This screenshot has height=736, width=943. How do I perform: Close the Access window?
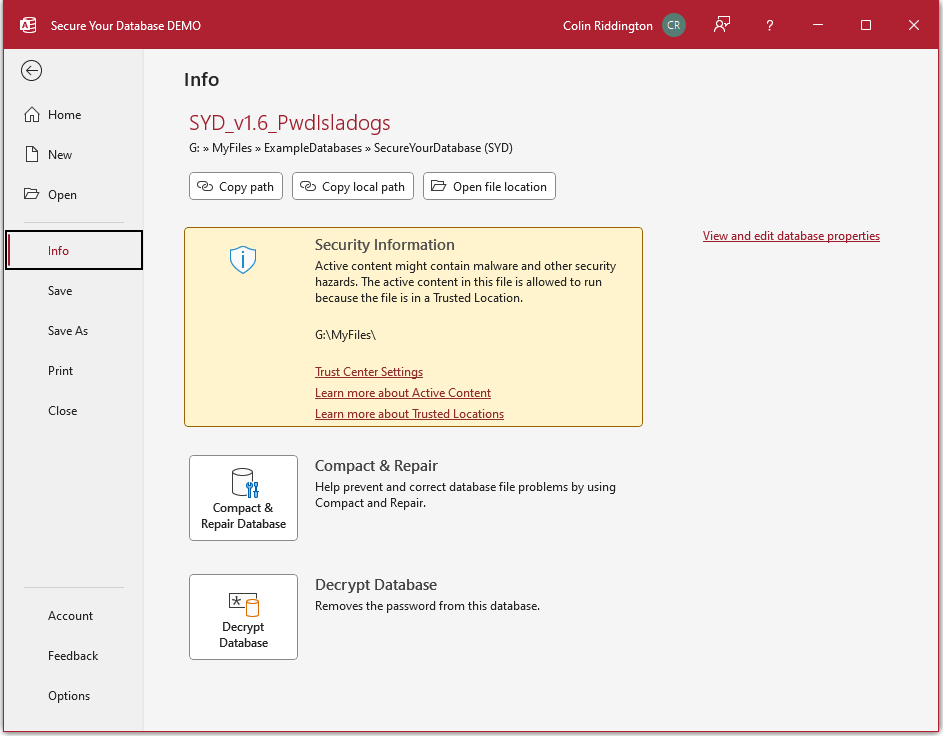click(x=914, y=25)
